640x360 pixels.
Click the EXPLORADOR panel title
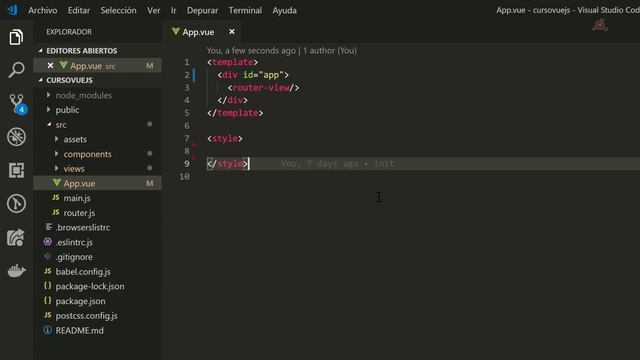click(x=69, y=32)
